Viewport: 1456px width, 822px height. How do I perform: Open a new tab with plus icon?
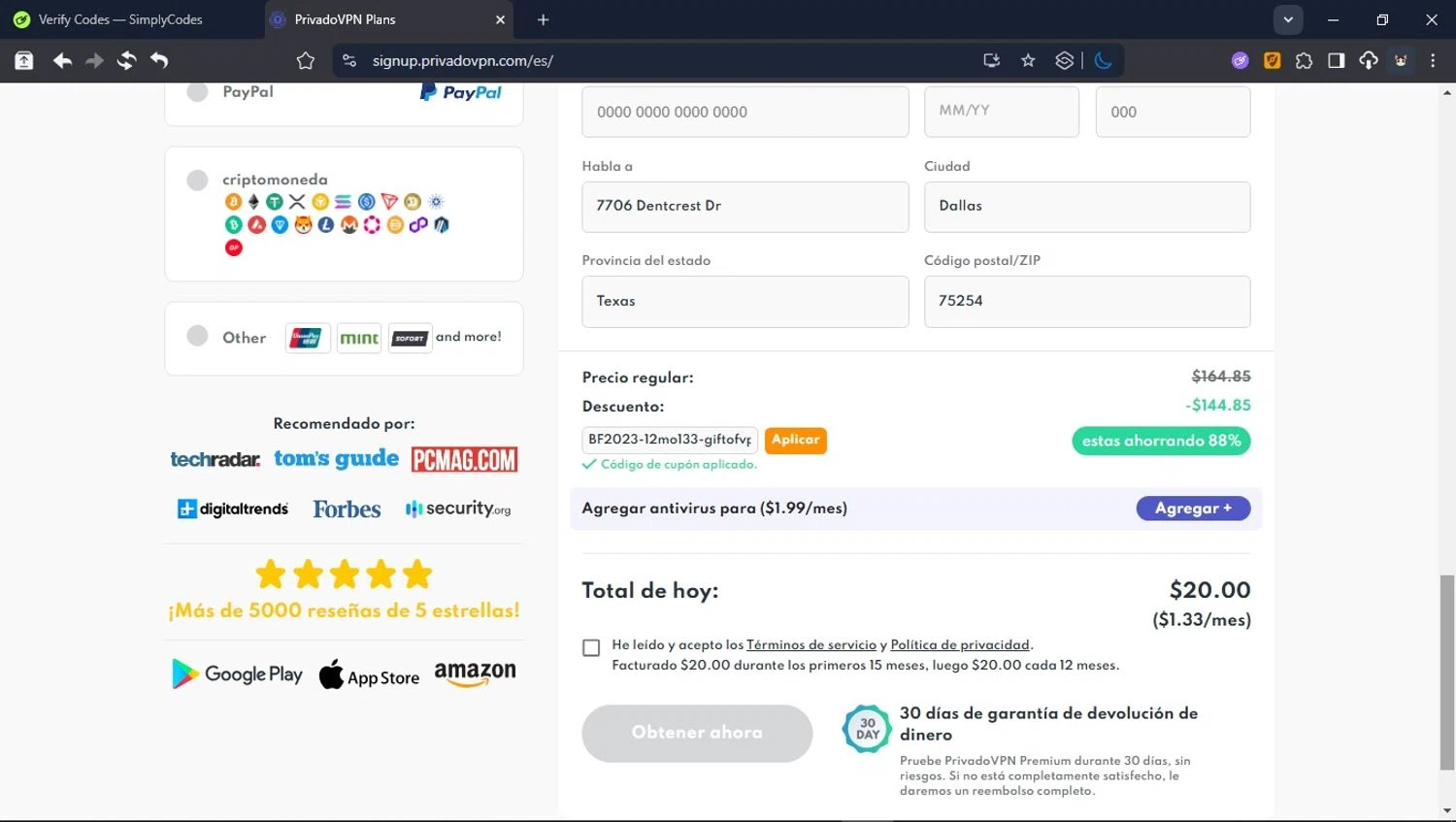pyautogui.click(x=543, y=19)
